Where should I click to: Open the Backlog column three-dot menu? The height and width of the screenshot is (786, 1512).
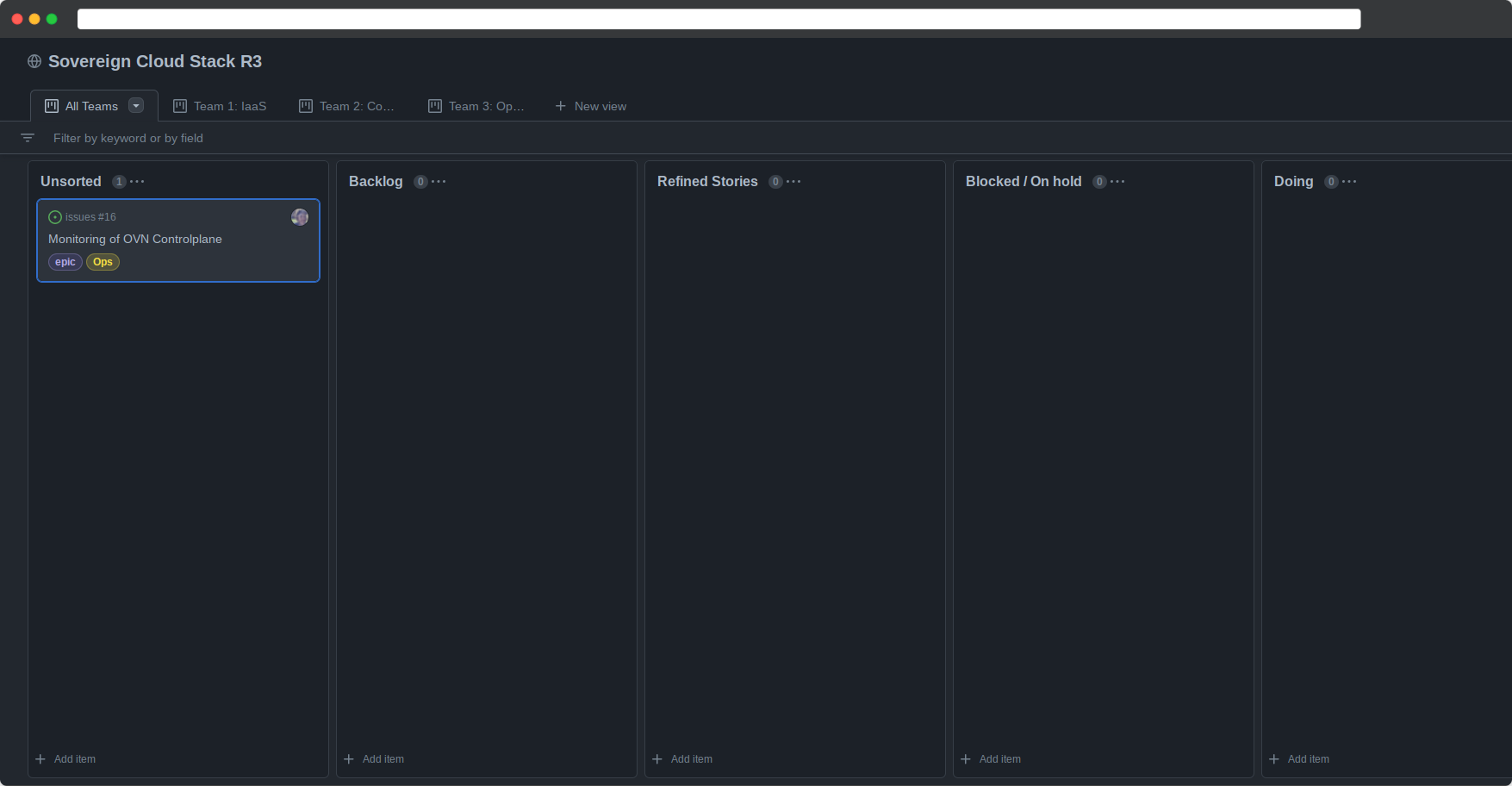pos(439,182)
